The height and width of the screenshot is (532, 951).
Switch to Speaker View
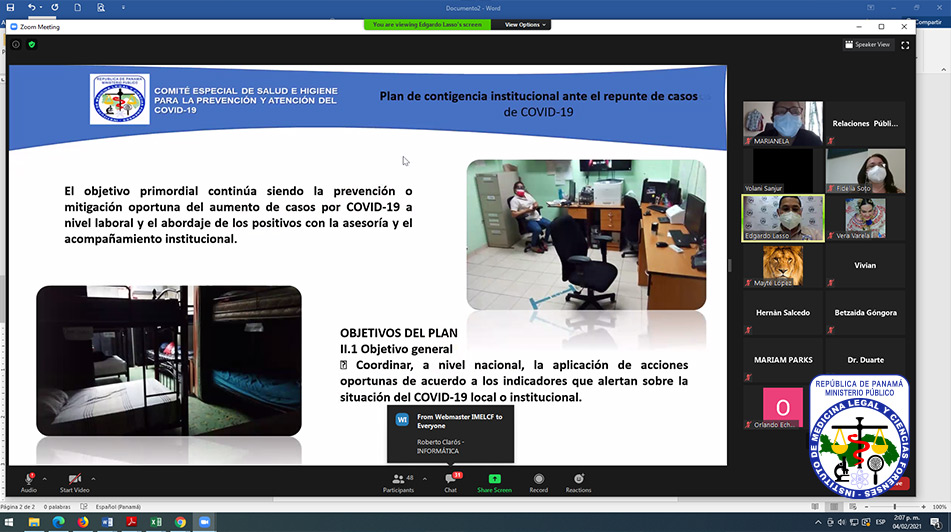[868, 44]
